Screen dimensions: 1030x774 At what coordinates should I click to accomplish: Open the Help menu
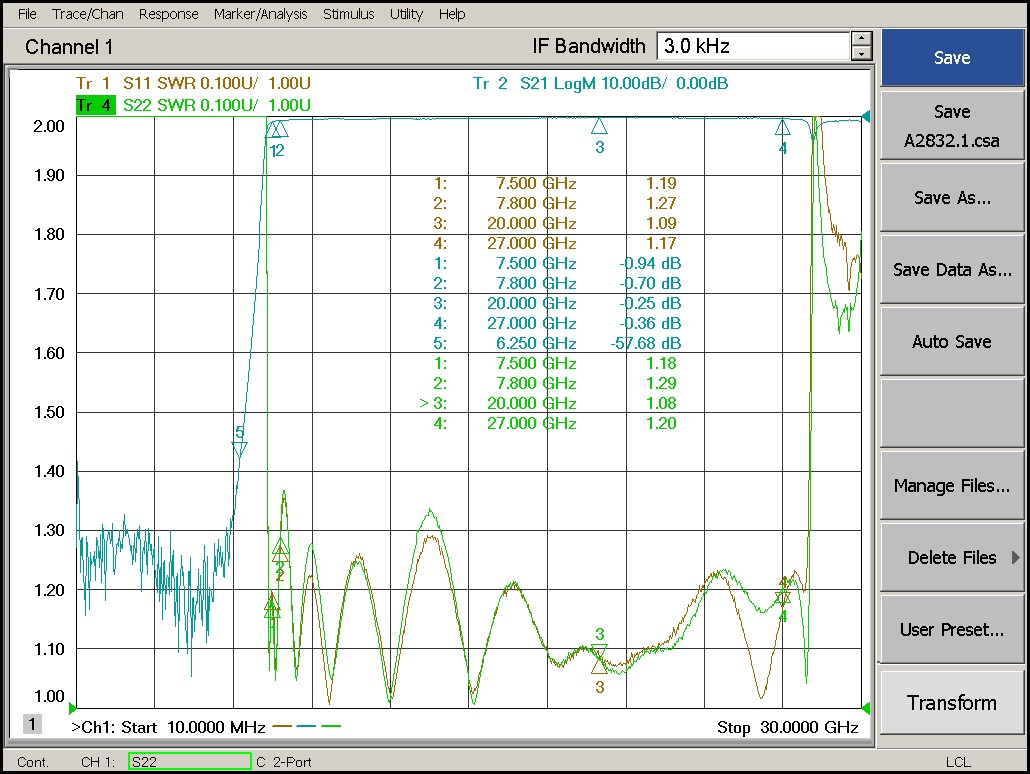tap(452, 14)
